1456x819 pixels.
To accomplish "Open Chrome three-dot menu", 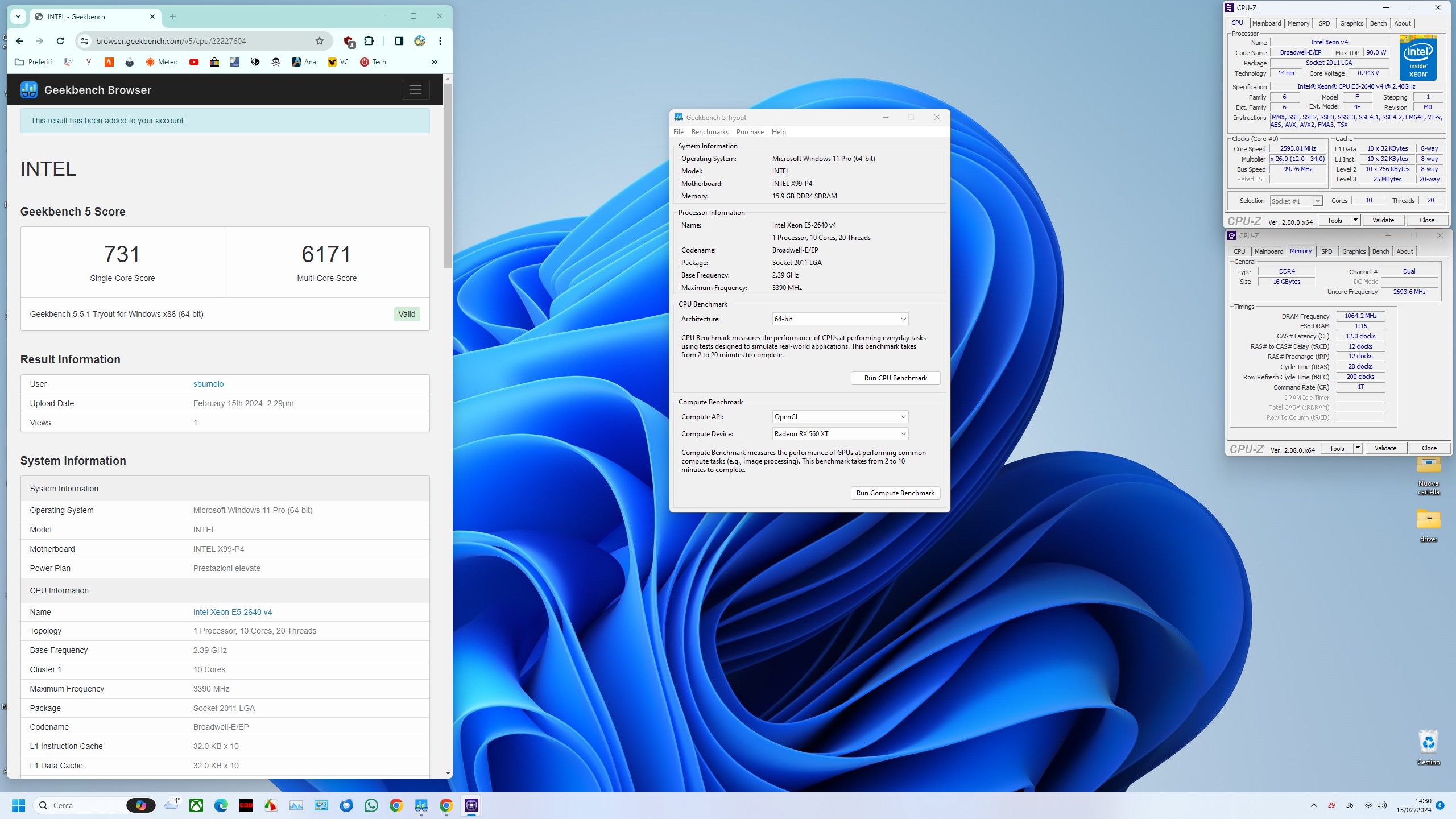I will pos(440,41).
